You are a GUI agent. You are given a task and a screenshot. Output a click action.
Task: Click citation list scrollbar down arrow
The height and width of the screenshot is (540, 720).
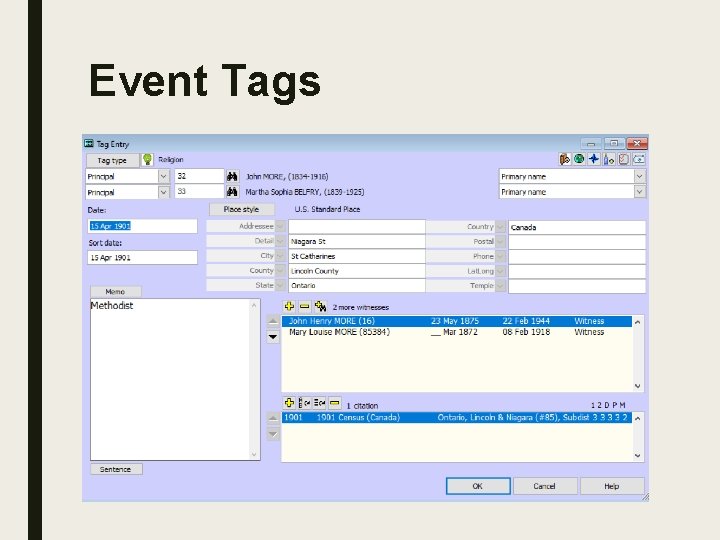click(x=637, y=456)
